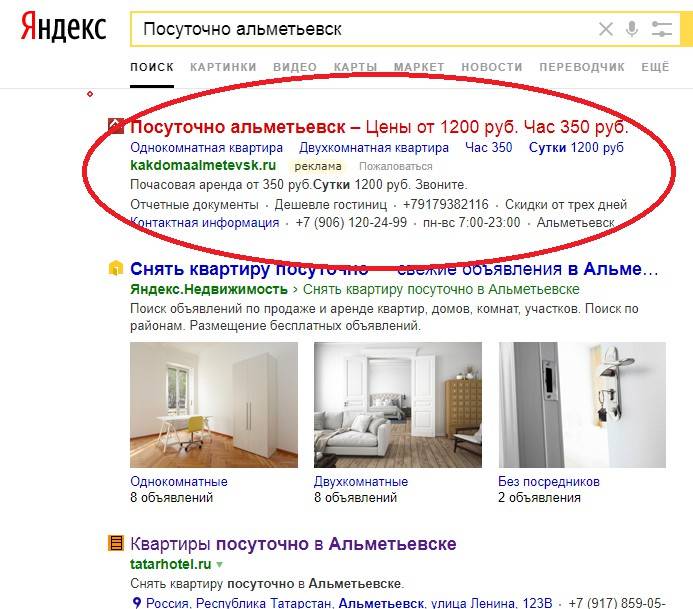Click the Яндекс logo
693x609 pixels.
coord(64,27)
